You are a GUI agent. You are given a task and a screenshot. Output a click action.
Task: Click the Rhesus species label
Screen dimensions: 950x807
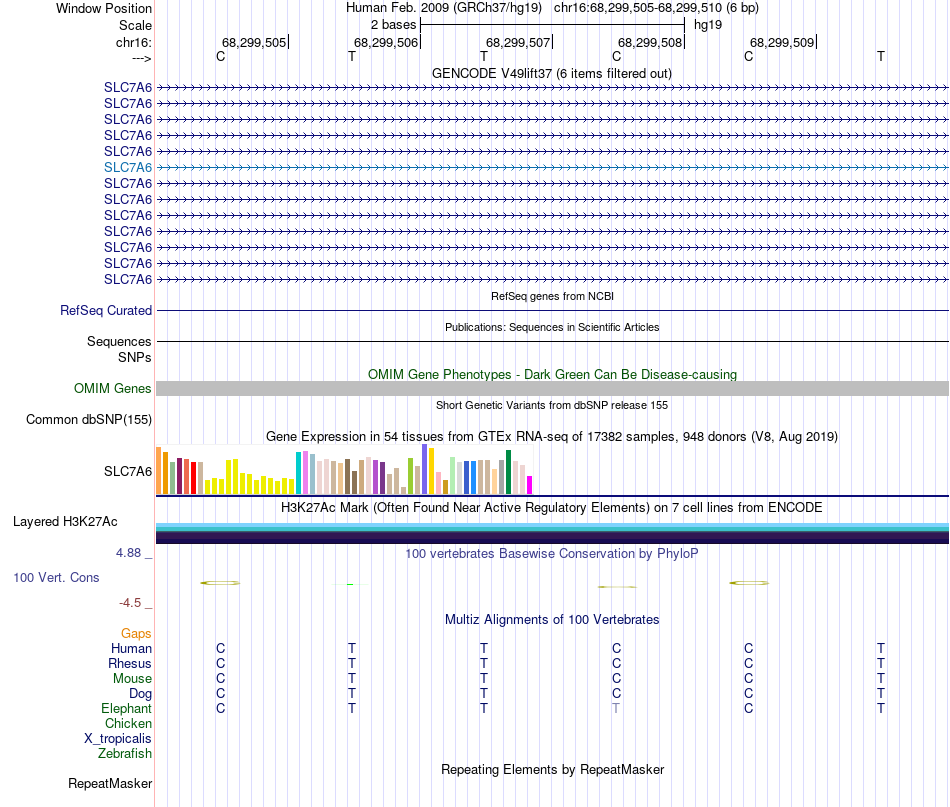[130, 663]
